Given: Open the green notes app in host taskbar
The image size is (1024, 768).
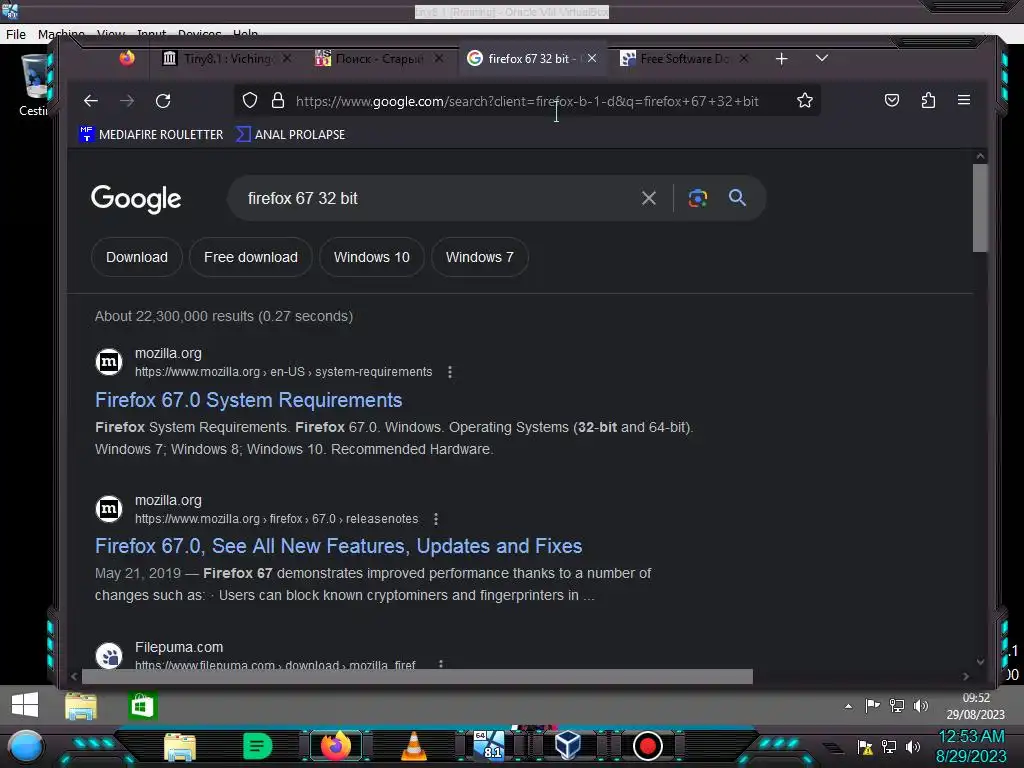Looking at the screenshot, I should click(257, 746).
